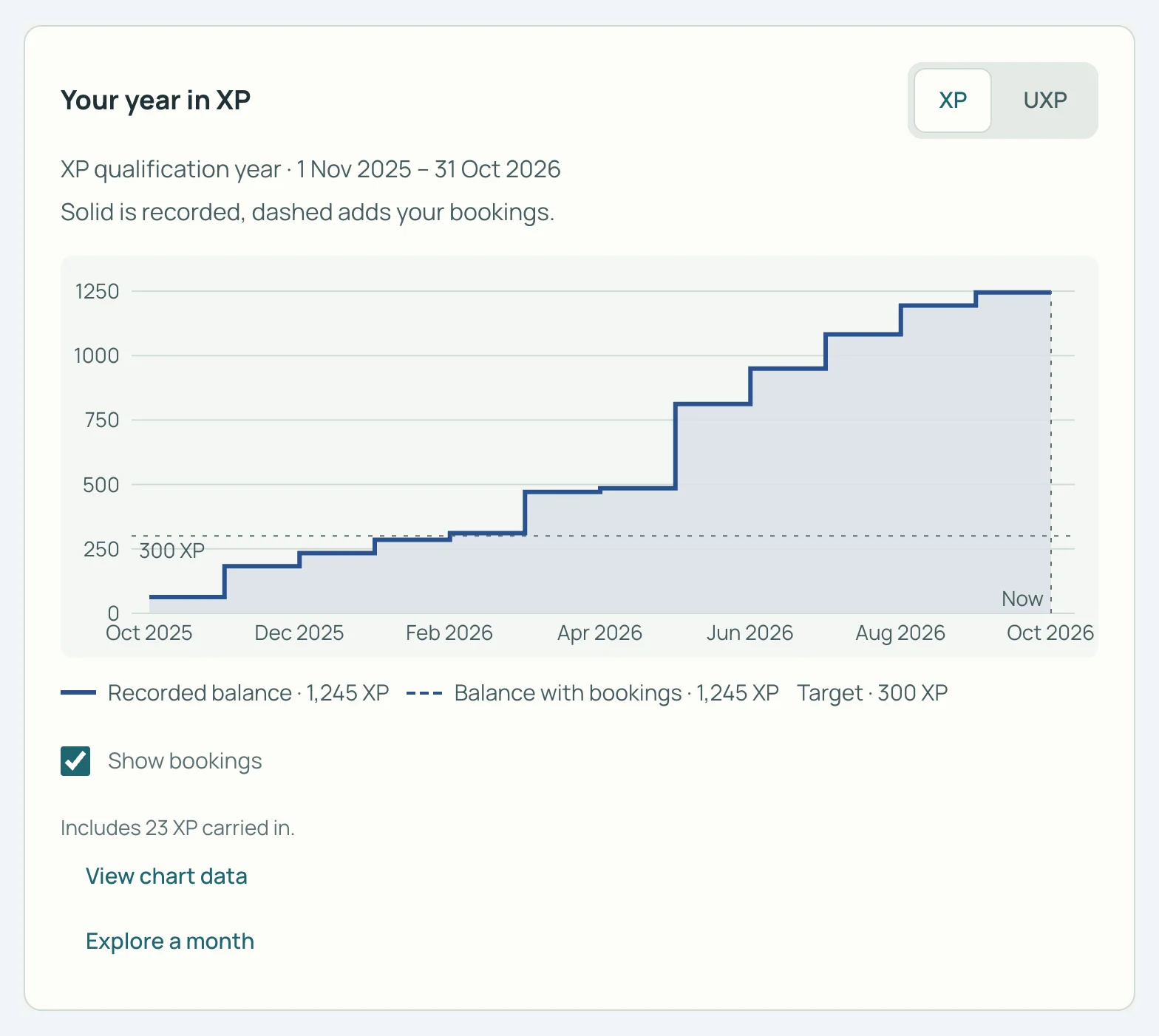Click the Feb 2026 axis label
The image size is (1159, 1036).
449,633
